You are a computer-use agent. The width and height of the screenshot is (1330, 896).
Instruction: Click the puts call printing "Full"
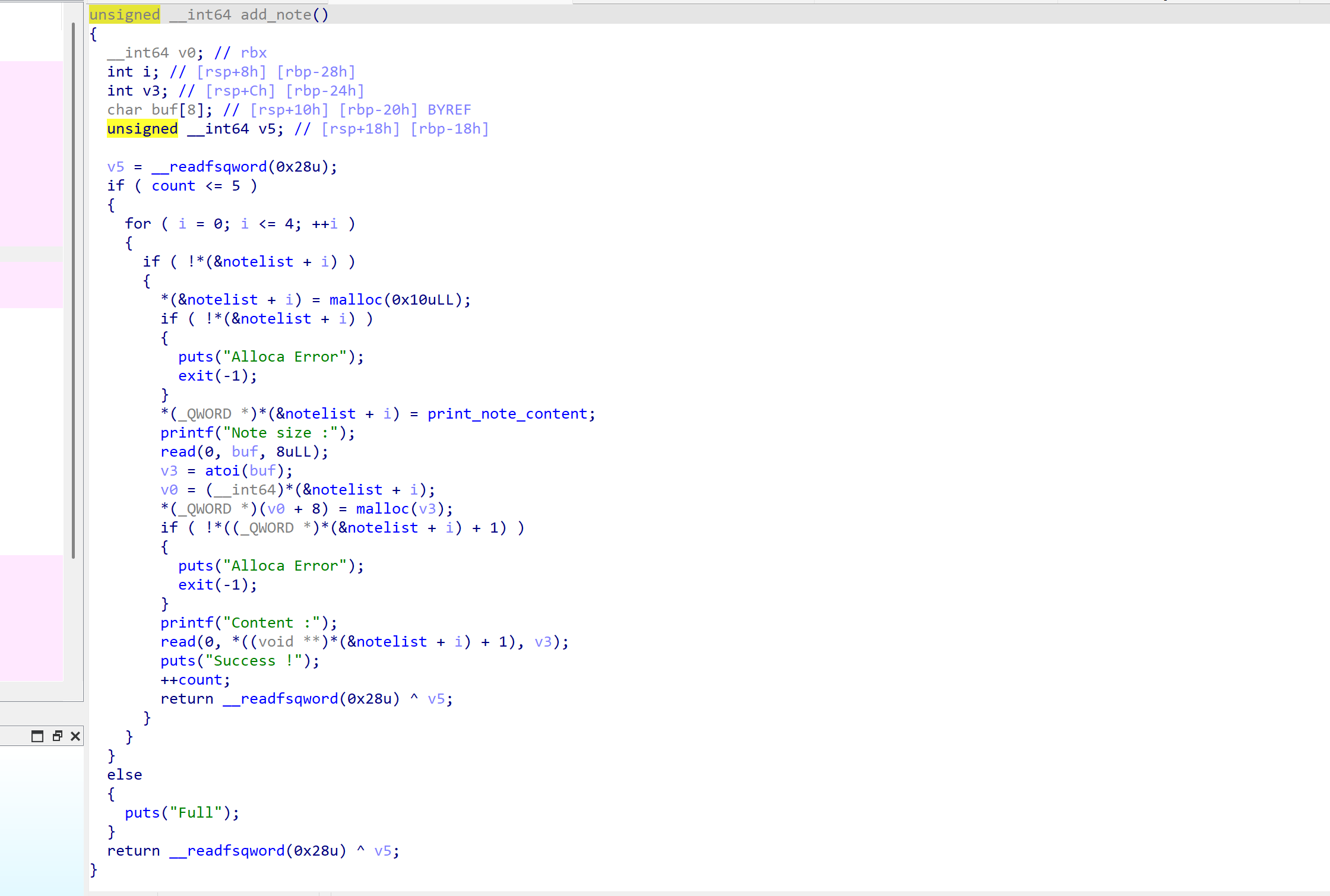[142, 813]
